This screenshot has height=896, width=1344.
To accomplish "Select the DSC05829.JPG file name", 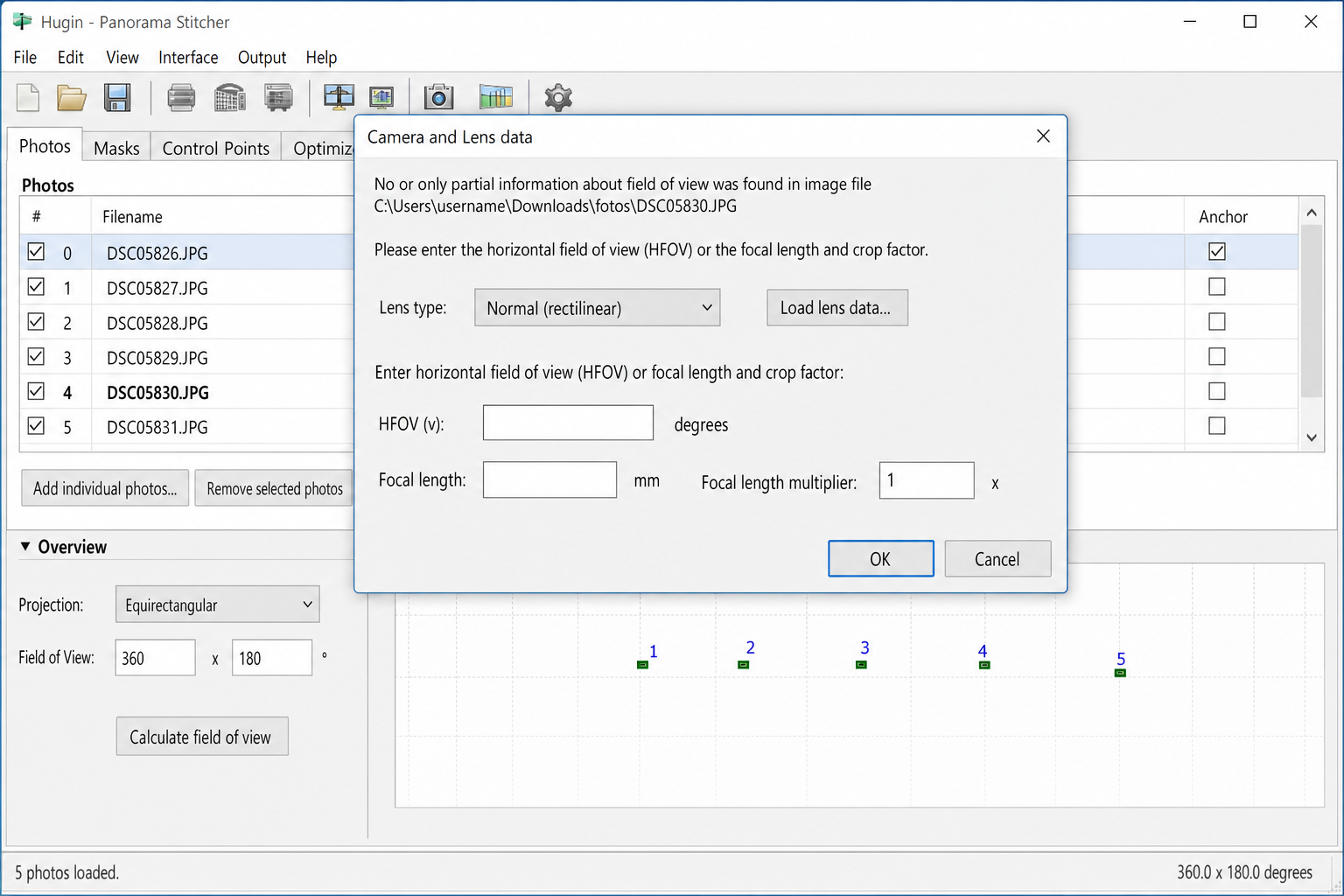I will point(157,358).
